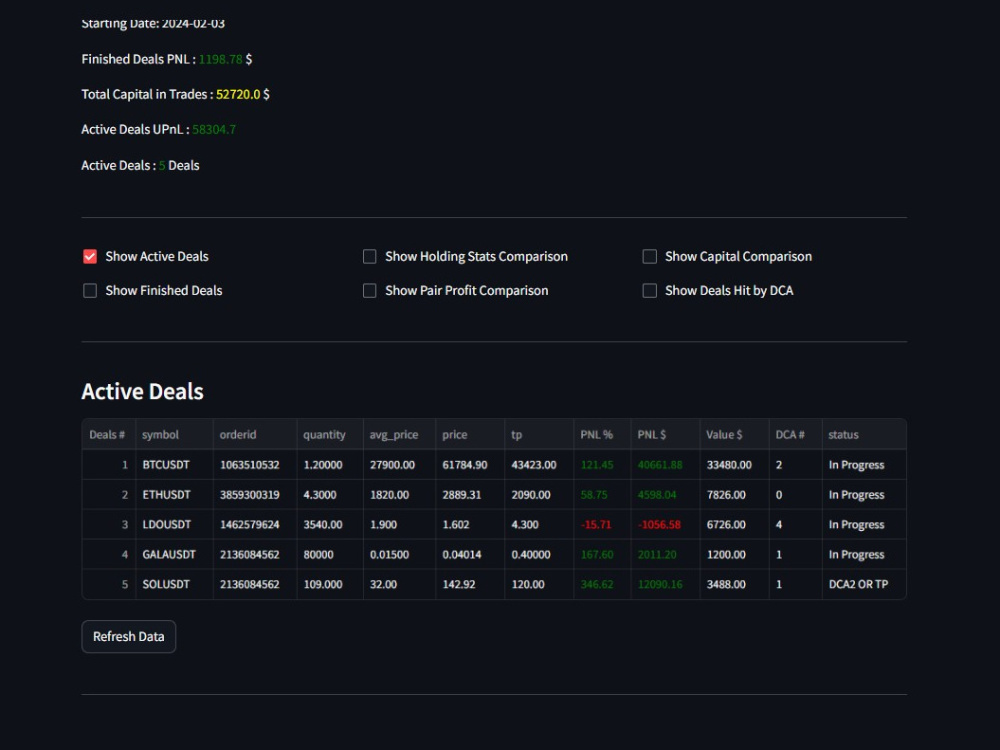The image size is (1000, 750).
Task: Click Value $ 3488.00 cell
Action: (734, 584)
